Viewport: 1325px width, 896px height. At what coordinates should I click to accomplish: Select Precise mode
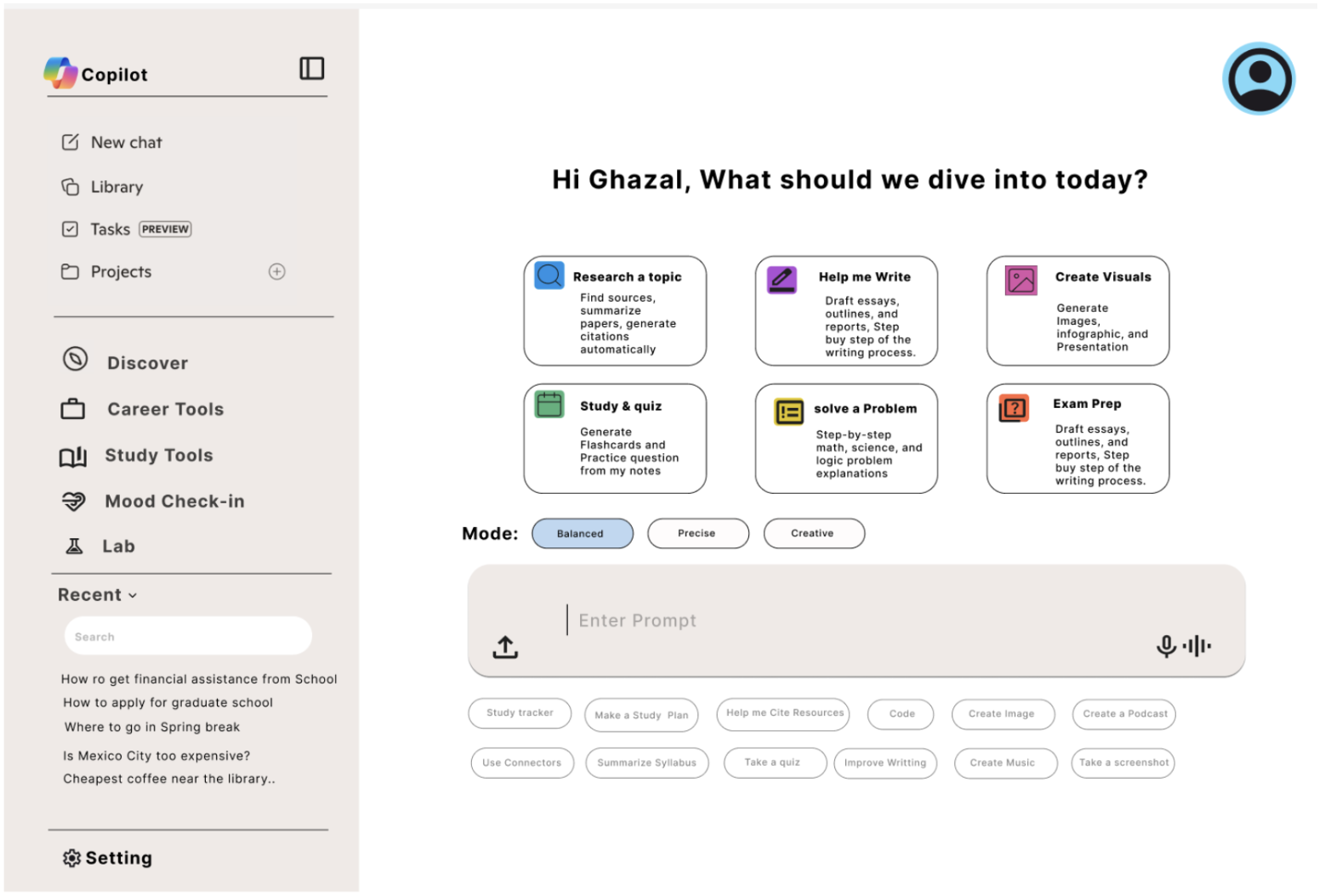pyautogui.click(x=698, y=534)
